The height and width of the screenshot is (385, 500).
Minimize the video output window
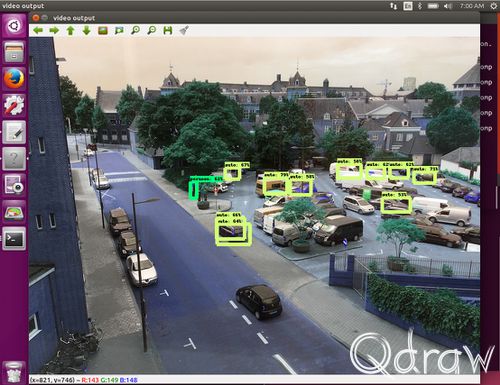[45, 18]
